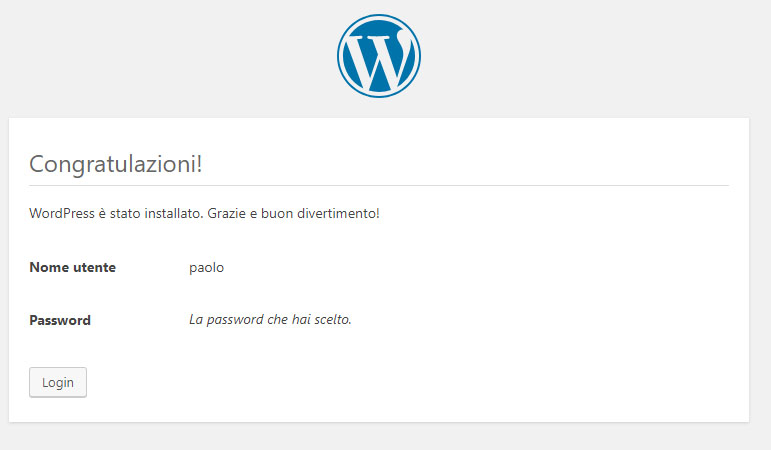Screen dimensions: 771x450
Task: Click the 'WordPress è stato installato' message
Action: 204,213
